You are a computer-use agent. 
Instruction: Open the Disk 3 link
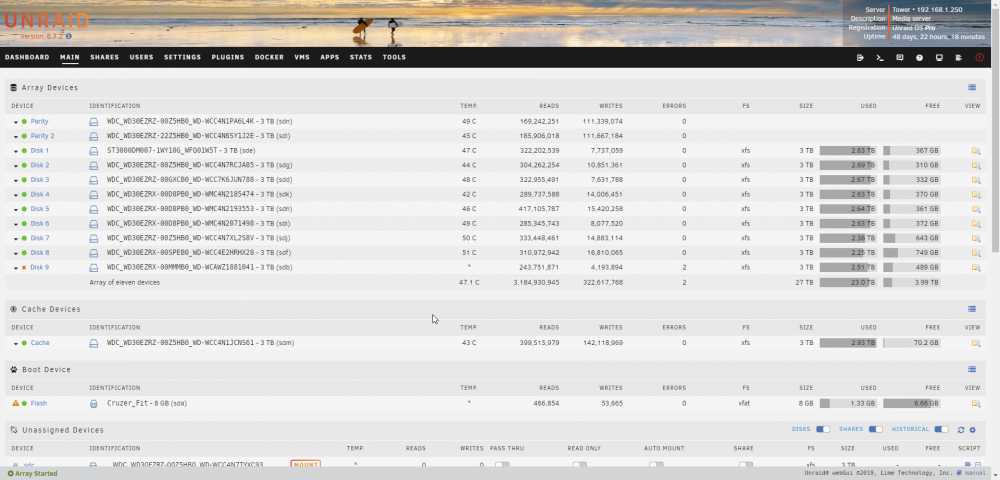click(x=40, y=180)
